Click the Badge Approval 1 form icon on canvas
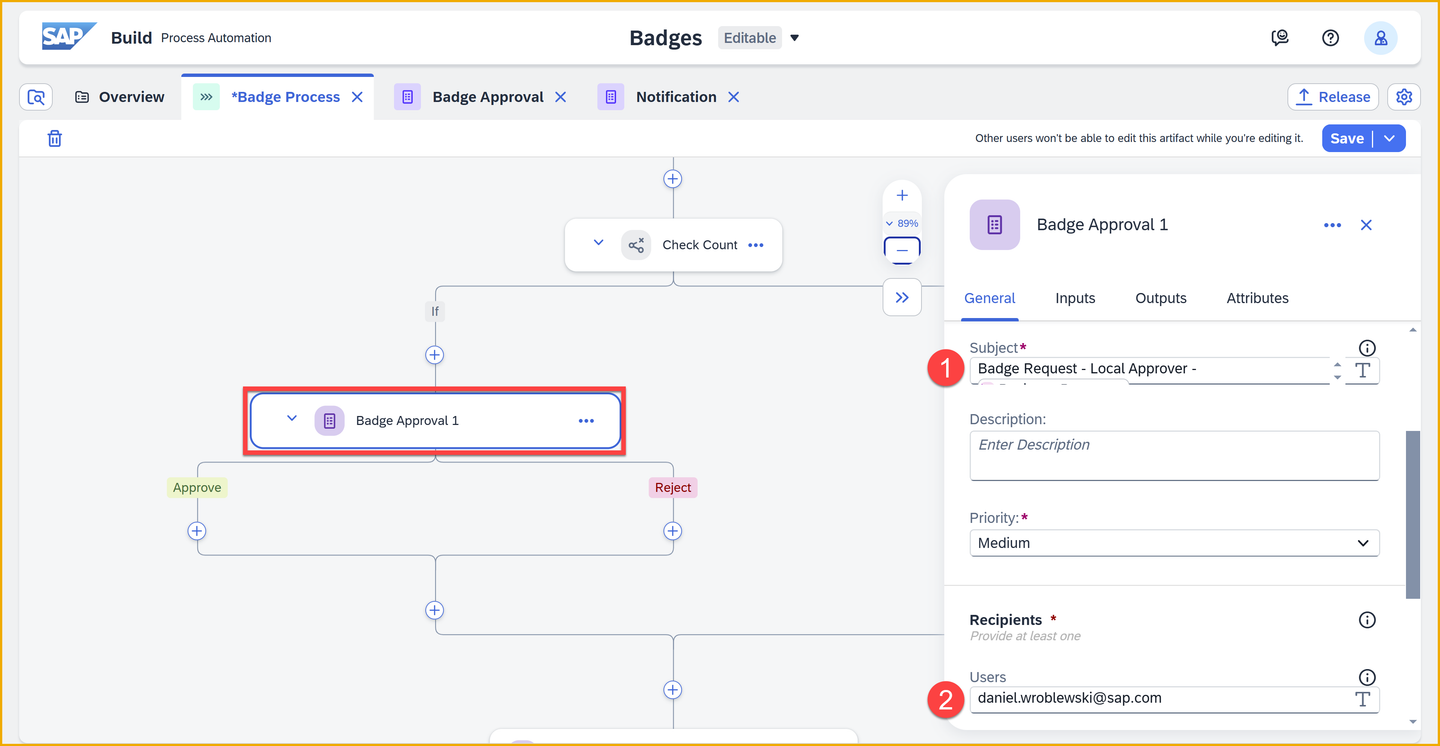Viewport: 1440px width, 746px height. pyautogui.click(x=329, y=421)
